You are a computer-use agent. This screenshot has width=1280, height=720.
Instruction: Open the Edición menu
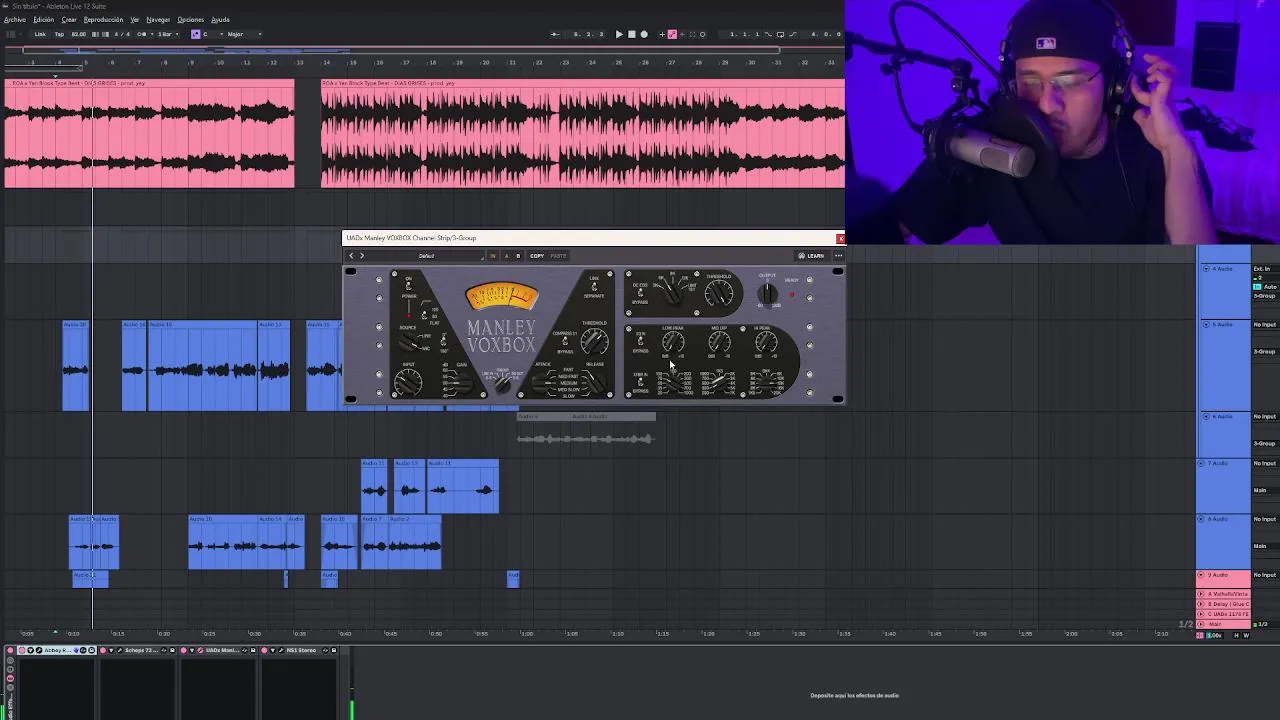pyautogui.click(x=44, y=20)
